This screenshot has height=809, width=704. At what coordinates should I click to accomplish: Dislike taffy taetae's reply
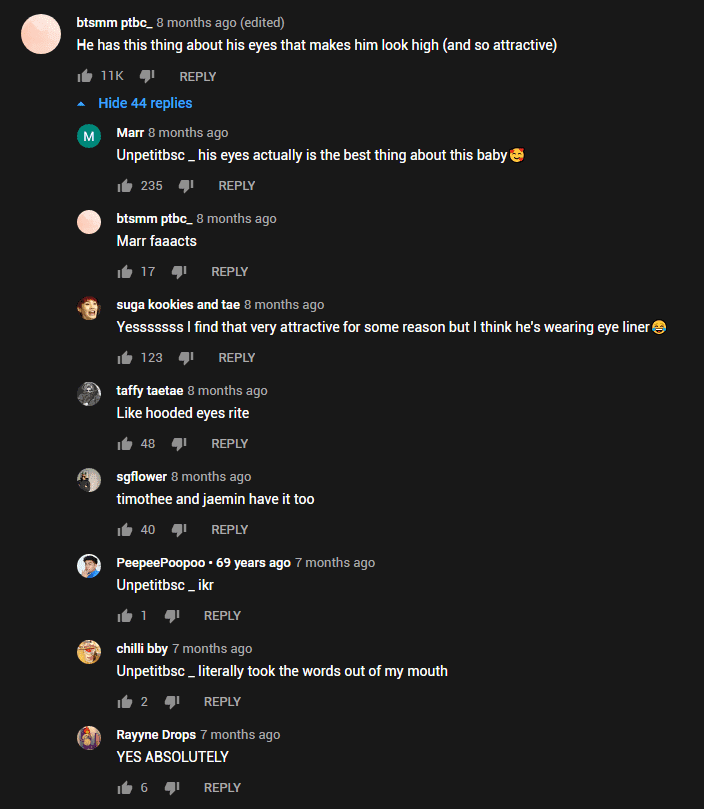click(178, 443)
